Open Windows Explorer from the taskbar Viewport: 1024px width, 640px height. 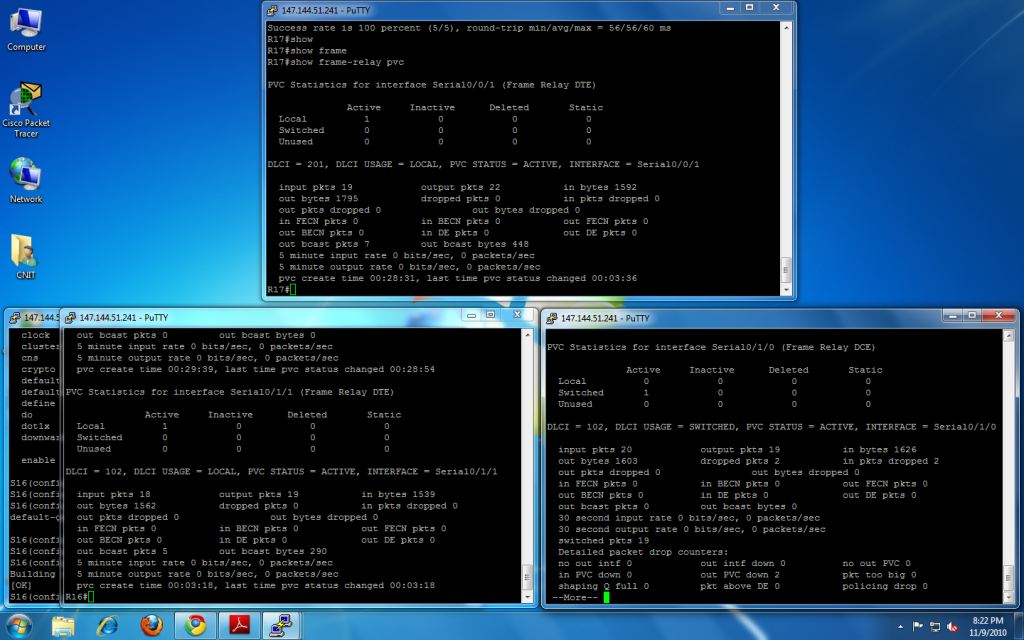click(63, 626)
